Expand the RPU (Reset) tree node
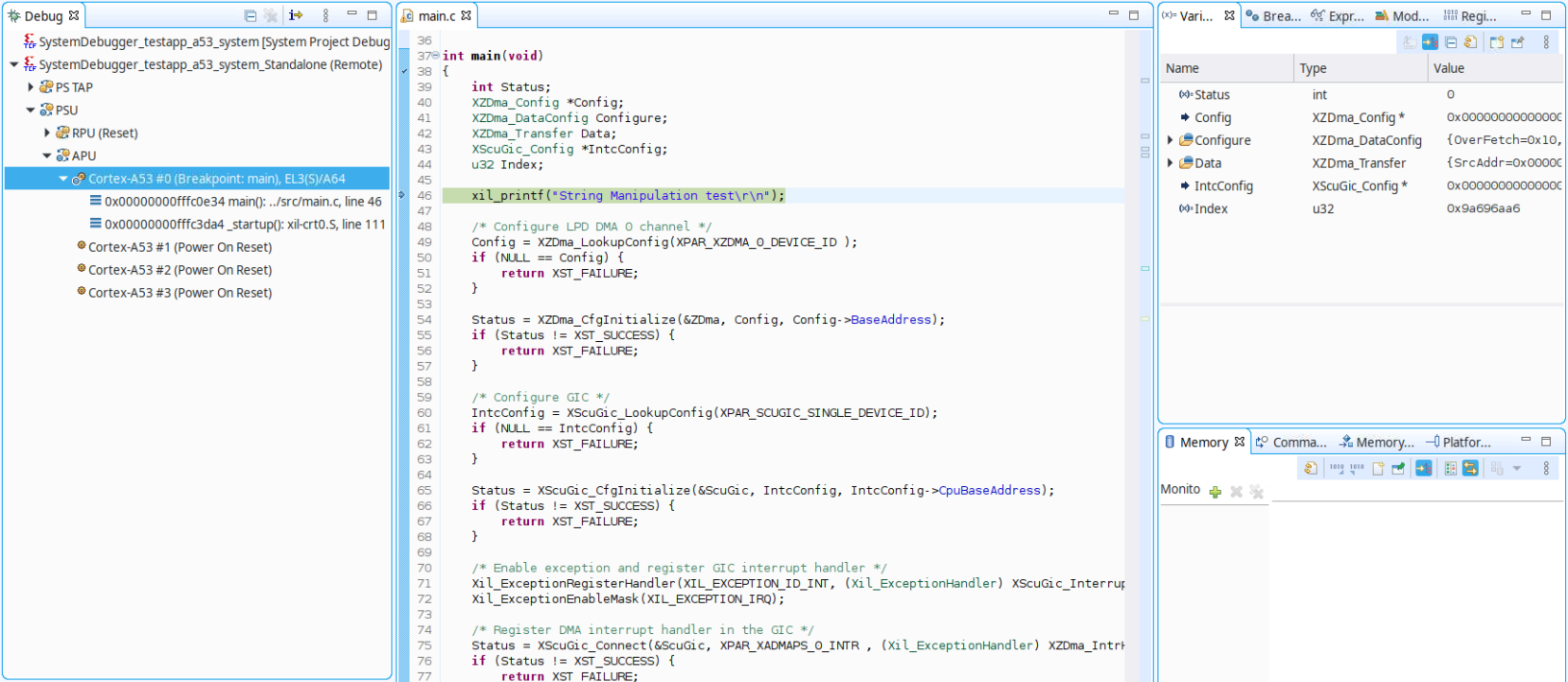 [x=47, y=133]
